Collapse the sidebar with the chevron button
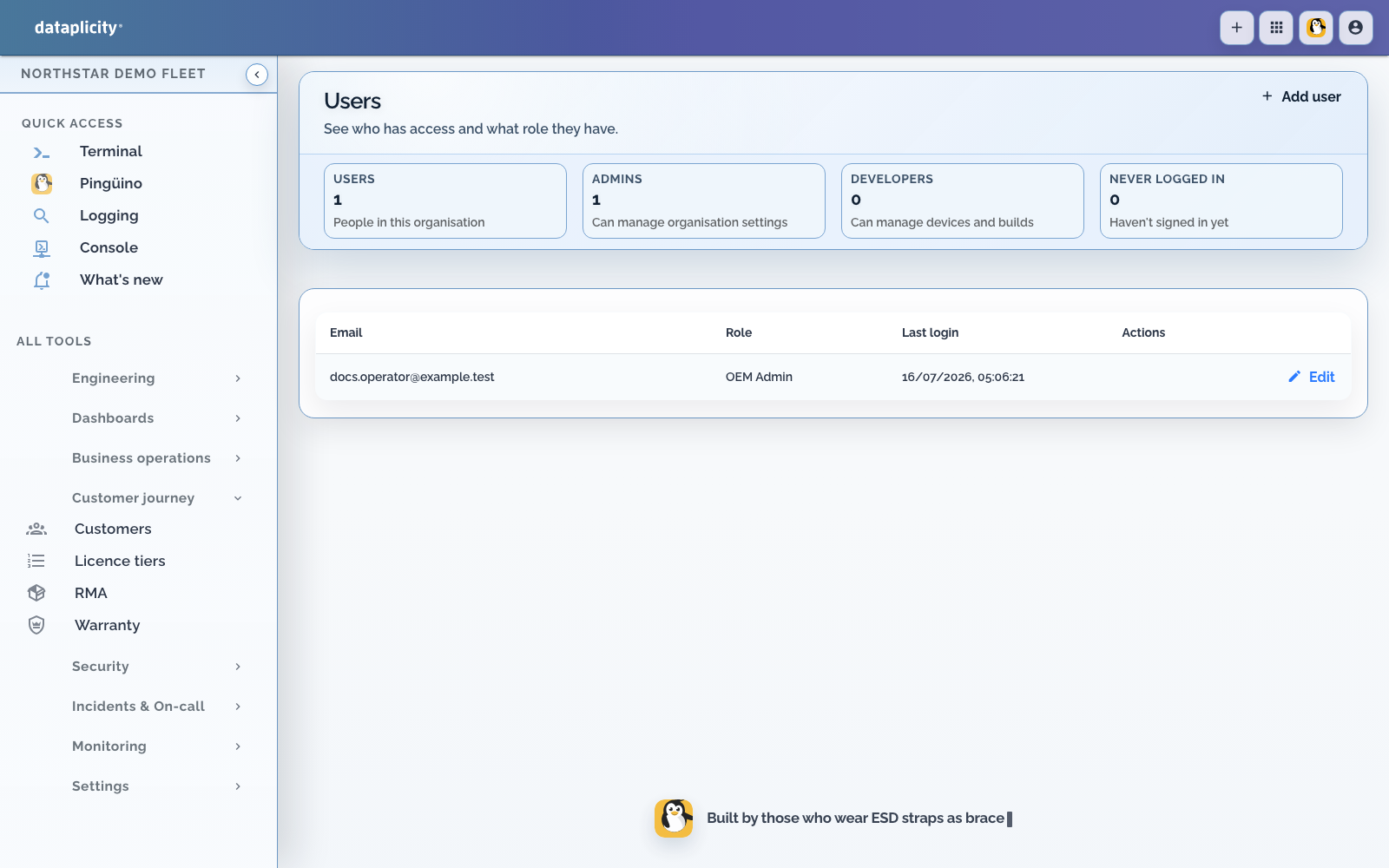The height and width of the screenshot is (868, 1389). pos(257,75)
